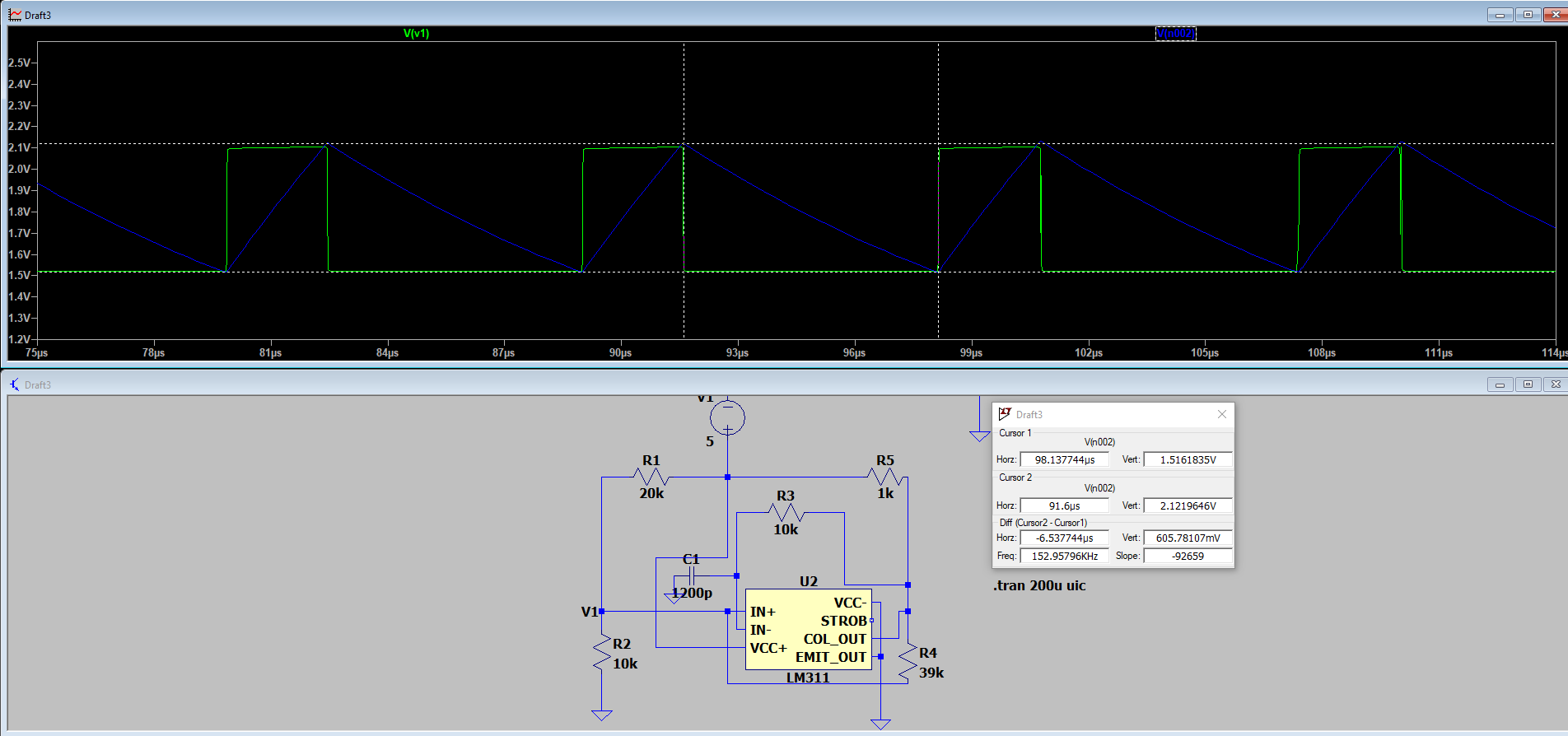Minimize the waveform plot window
1568x736 pixels.
[1500, 15]
